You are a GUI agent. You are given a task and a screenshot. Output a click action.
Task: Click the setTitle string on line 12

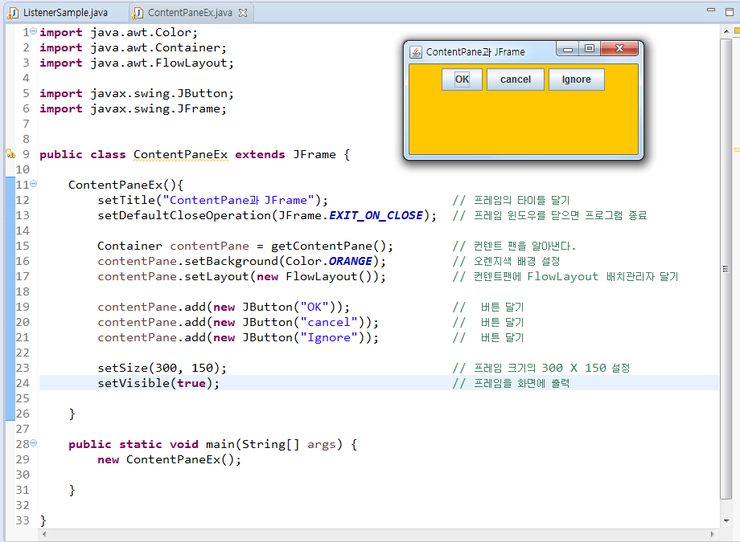238,200
